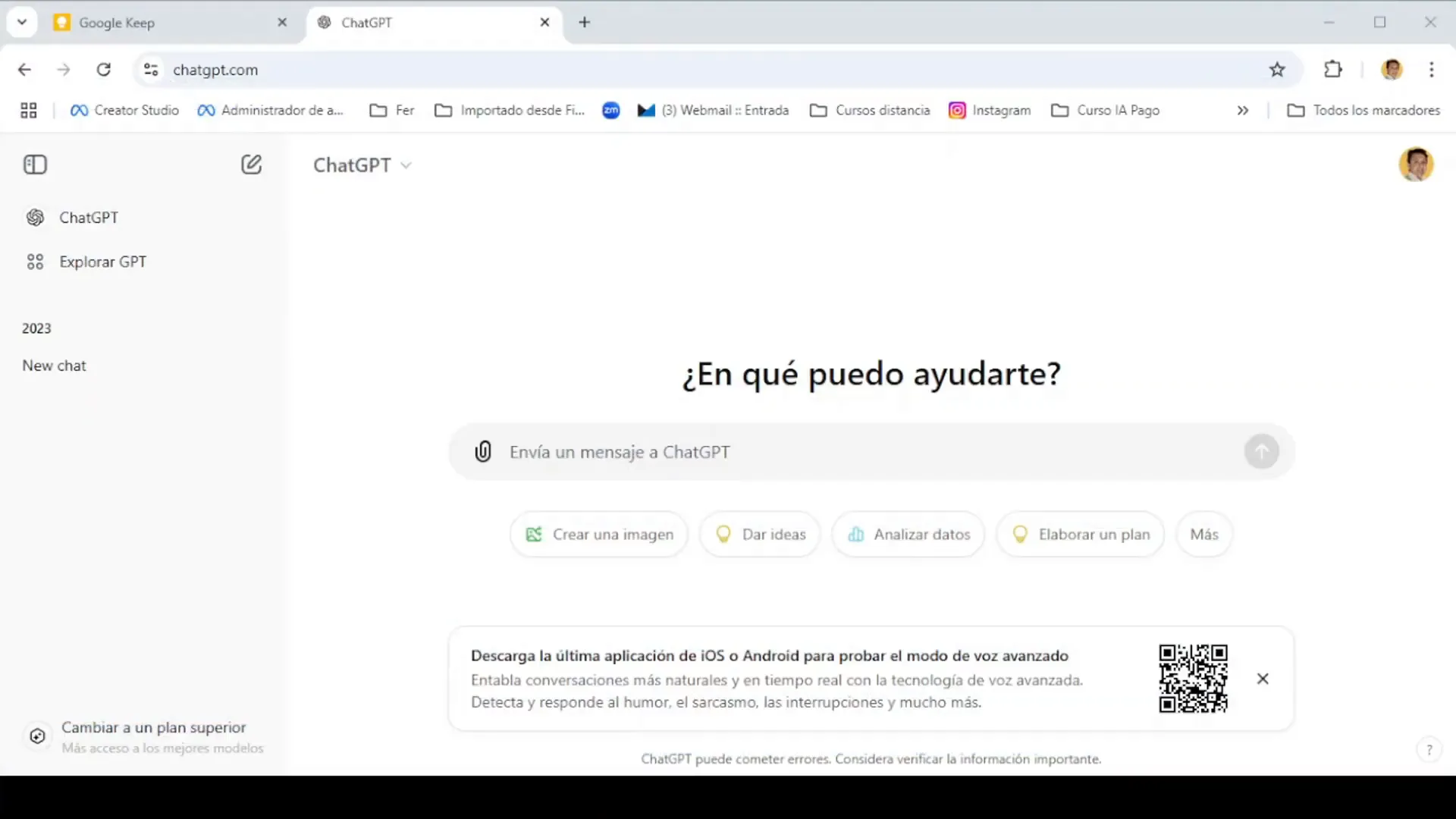
Task: Open the 'Cursos distancia' bookmarks folder
Action: (x=870, y=111)
